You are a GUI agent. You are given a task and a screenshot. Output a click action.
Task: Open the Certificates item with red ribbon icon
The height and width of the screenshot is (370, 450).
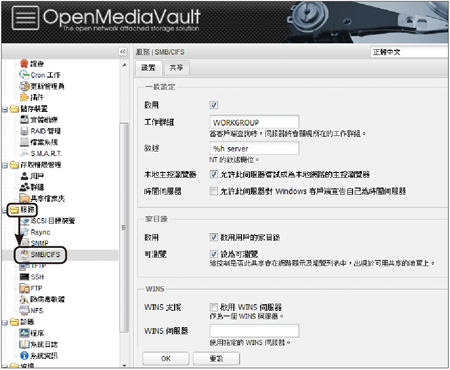(x=32, y=63)
